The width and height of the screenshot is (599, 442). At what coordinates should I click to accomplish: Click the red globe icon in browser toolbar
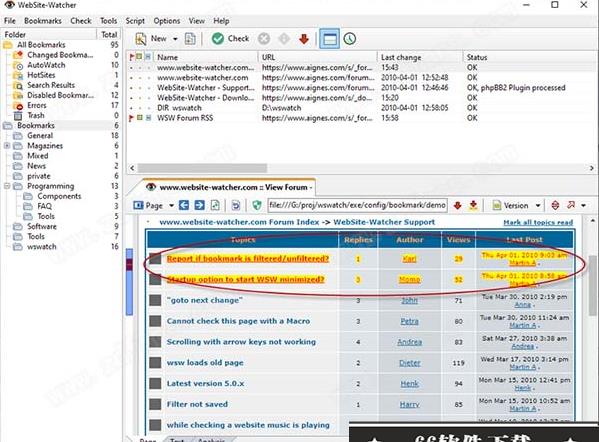[555, 206]
